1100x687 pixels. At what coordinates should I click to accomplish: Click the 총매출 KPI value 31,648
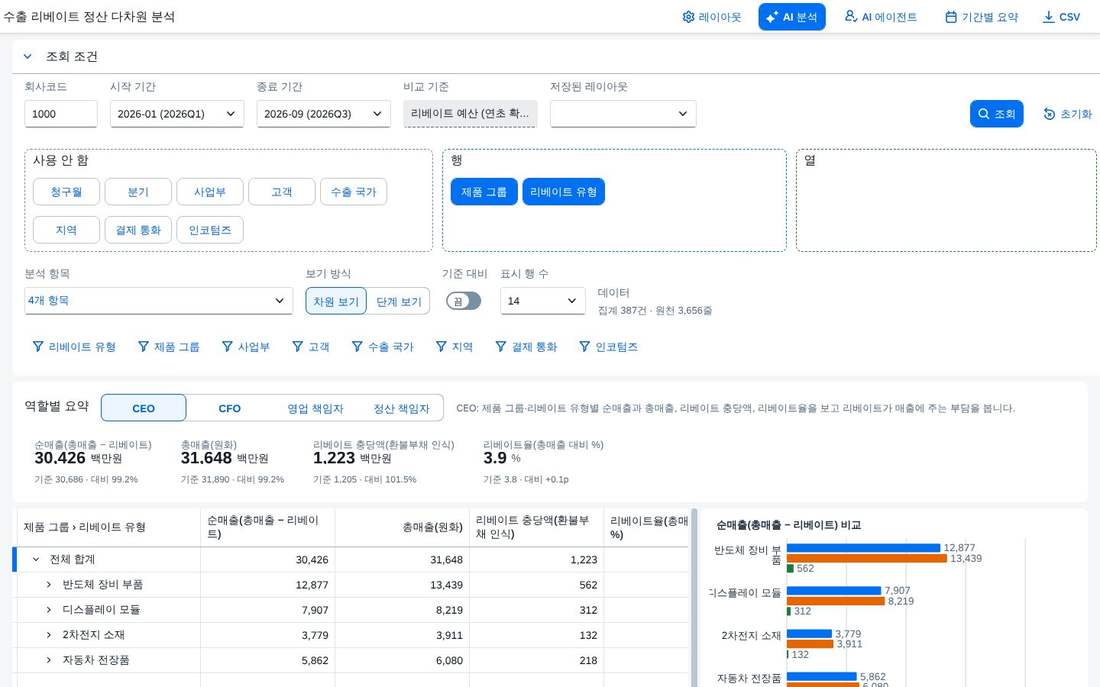[206, 458]
